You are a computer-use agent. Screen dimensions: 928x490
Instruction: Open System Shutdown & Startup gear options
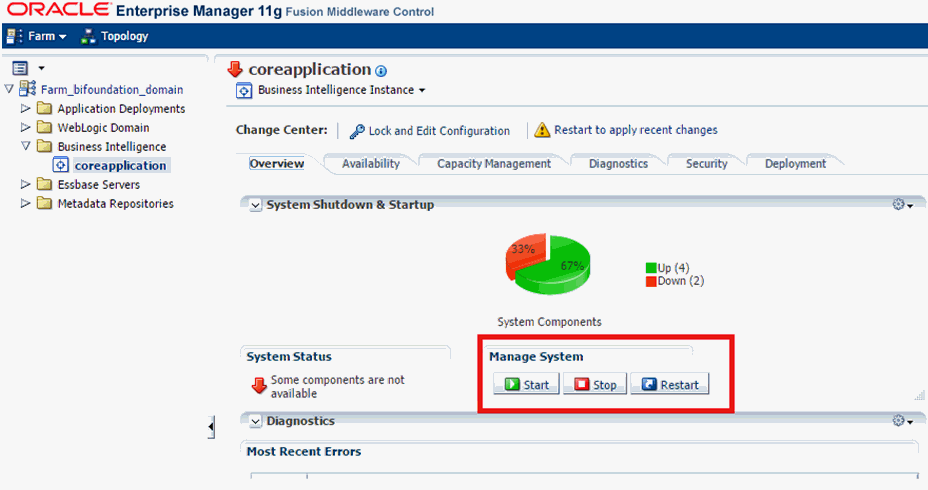click(x=903, y=205)
